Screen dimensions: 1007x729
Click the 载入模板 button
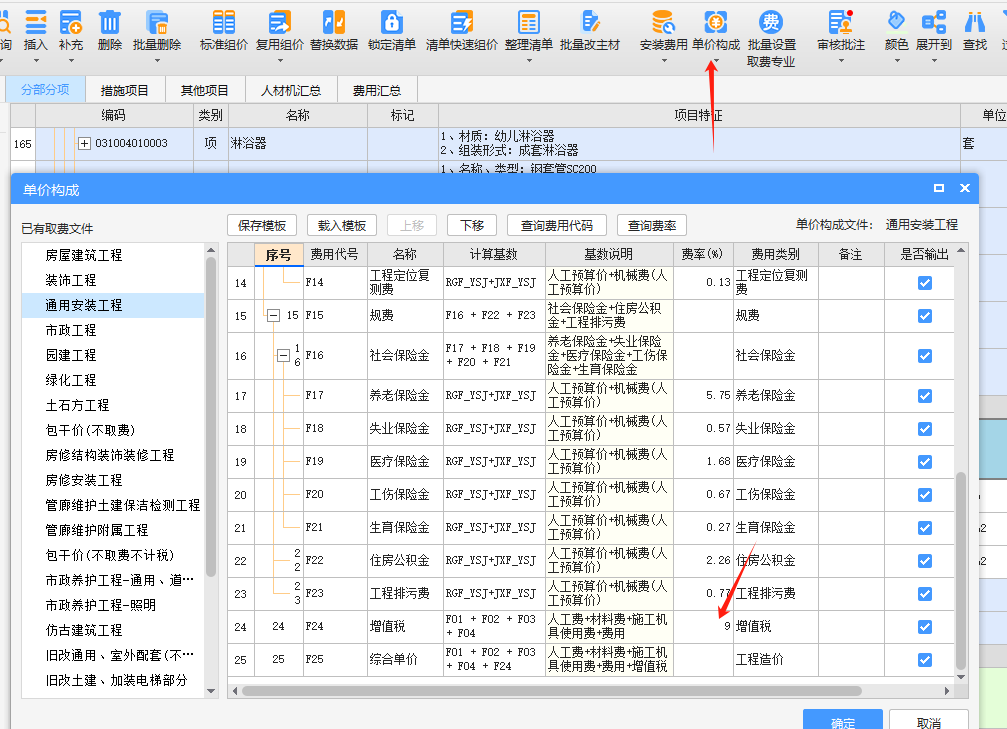tap(342, 225)
